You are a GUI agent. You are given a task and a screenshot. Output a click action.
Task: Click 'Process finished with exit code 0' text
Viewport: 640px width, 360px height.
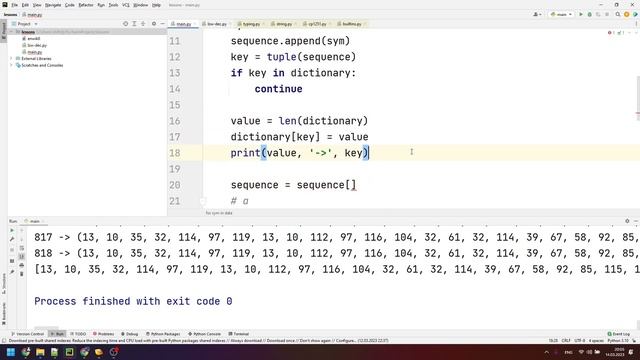coord(133,302)
